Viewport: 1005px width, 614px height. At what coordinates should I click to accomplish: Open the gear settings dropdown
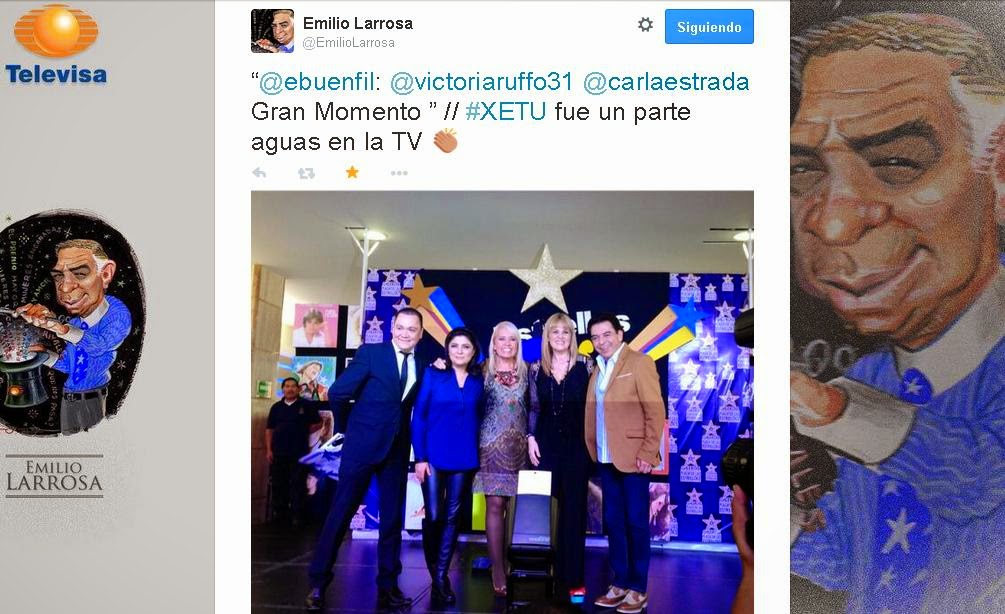pos(645,24)
